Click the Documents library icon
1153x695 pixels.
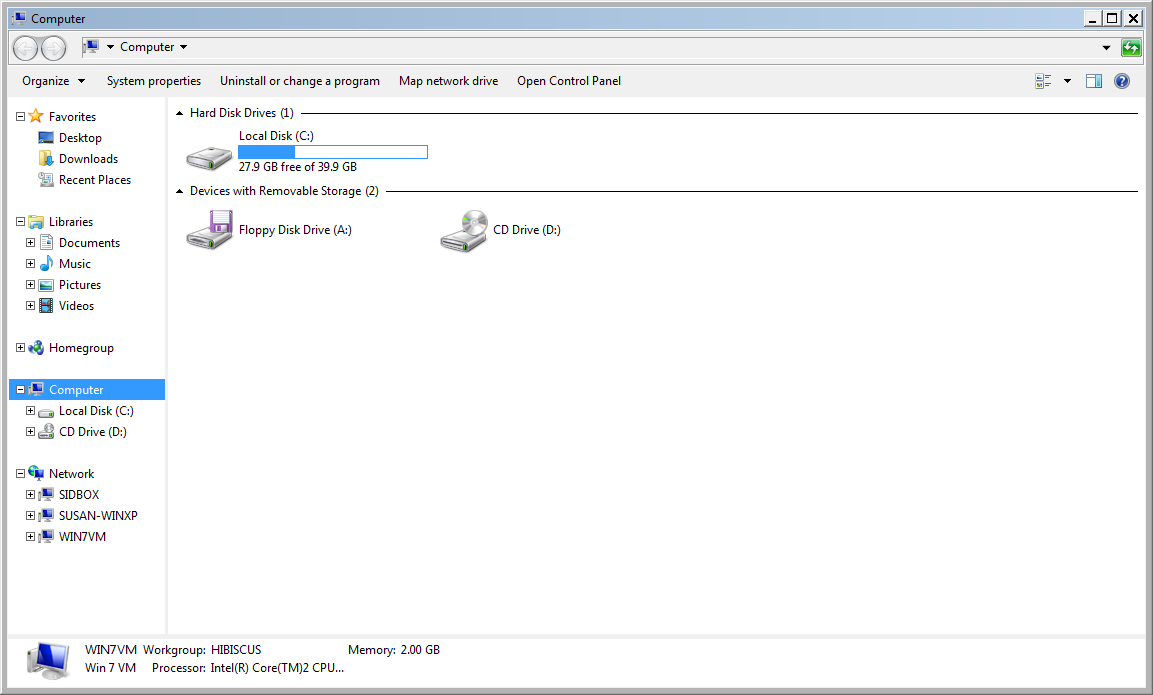(46, 242)
